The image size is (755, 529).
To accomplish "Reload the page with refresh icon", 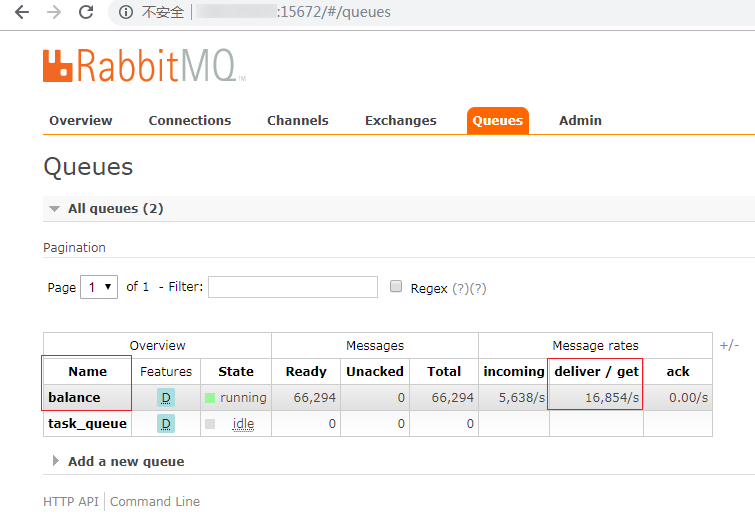I will click(86, 12).
